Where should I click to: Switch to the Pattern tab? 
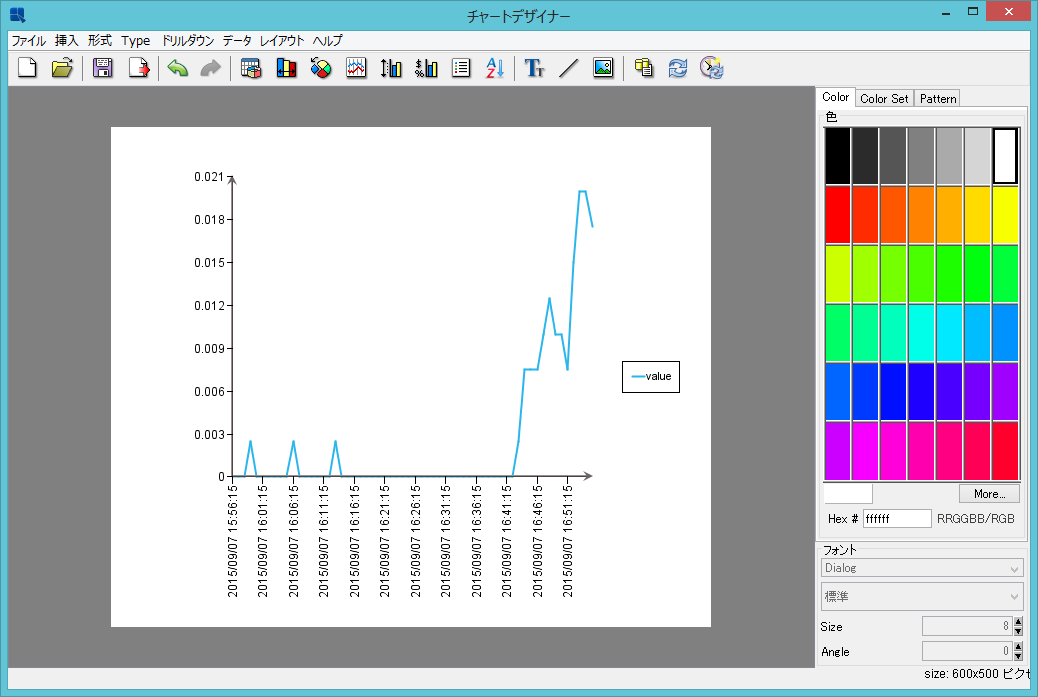click(938, 98)
